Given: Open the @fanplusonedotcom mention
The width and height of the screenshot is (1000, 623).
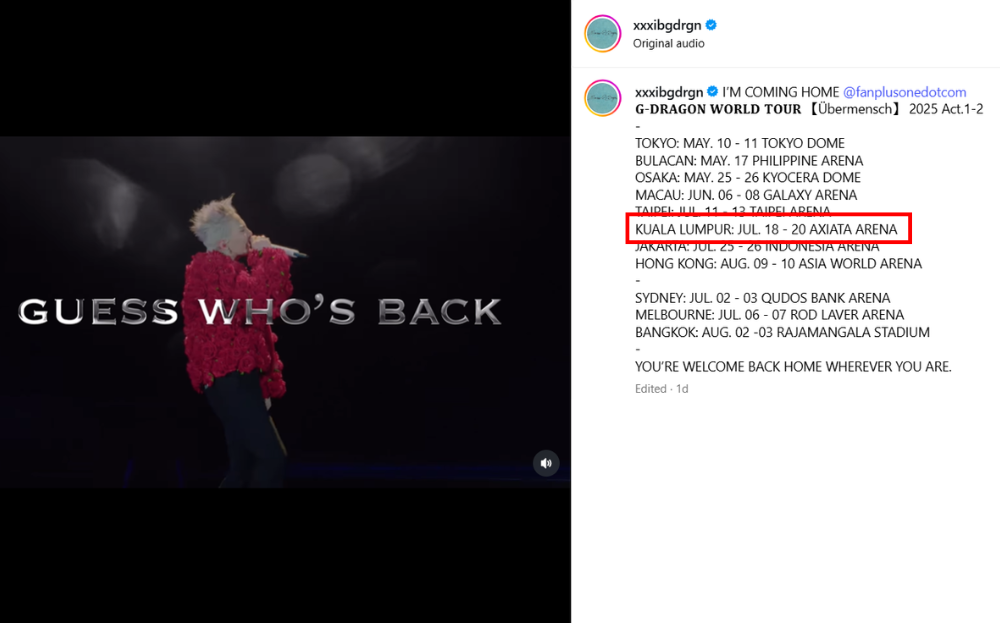Looking at the screenshot, I should point(904,92).
